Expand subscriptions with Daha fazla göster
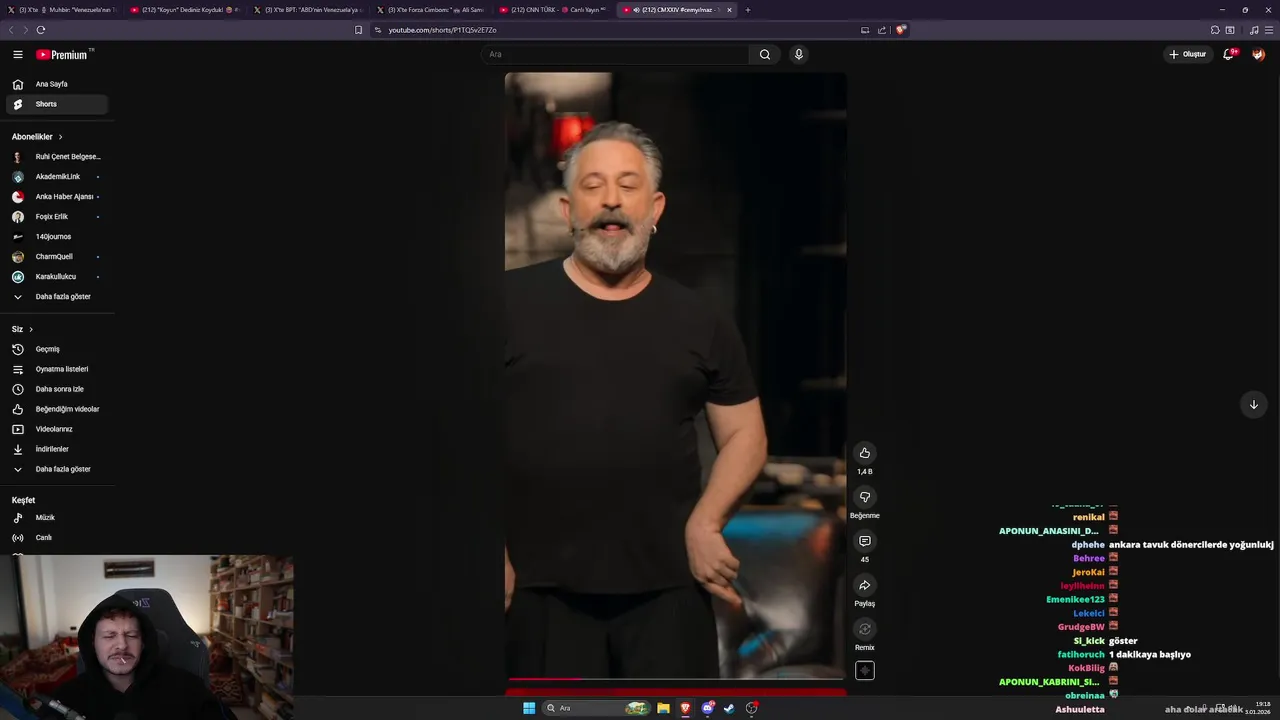The height and width of the screenshot is (720, 1280). pos(57,297)
